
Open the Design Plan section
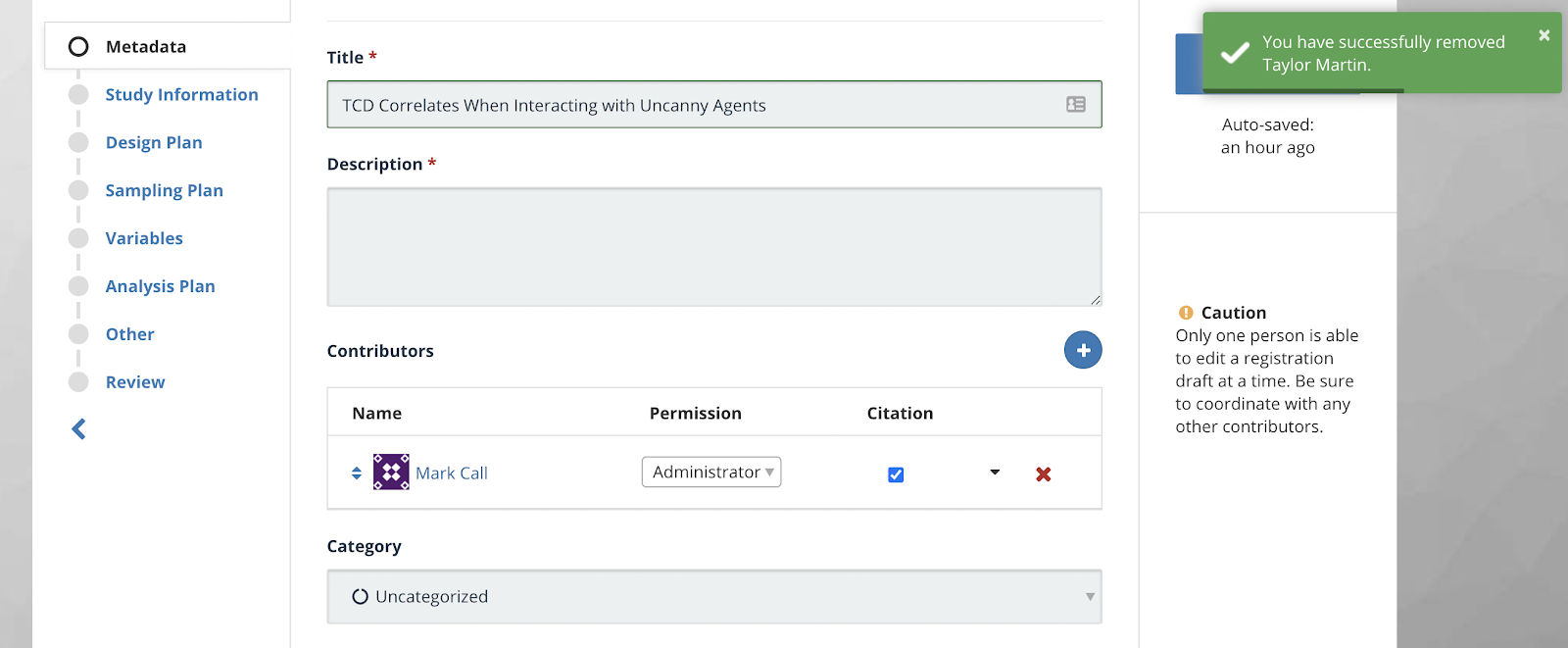point(154,143)
